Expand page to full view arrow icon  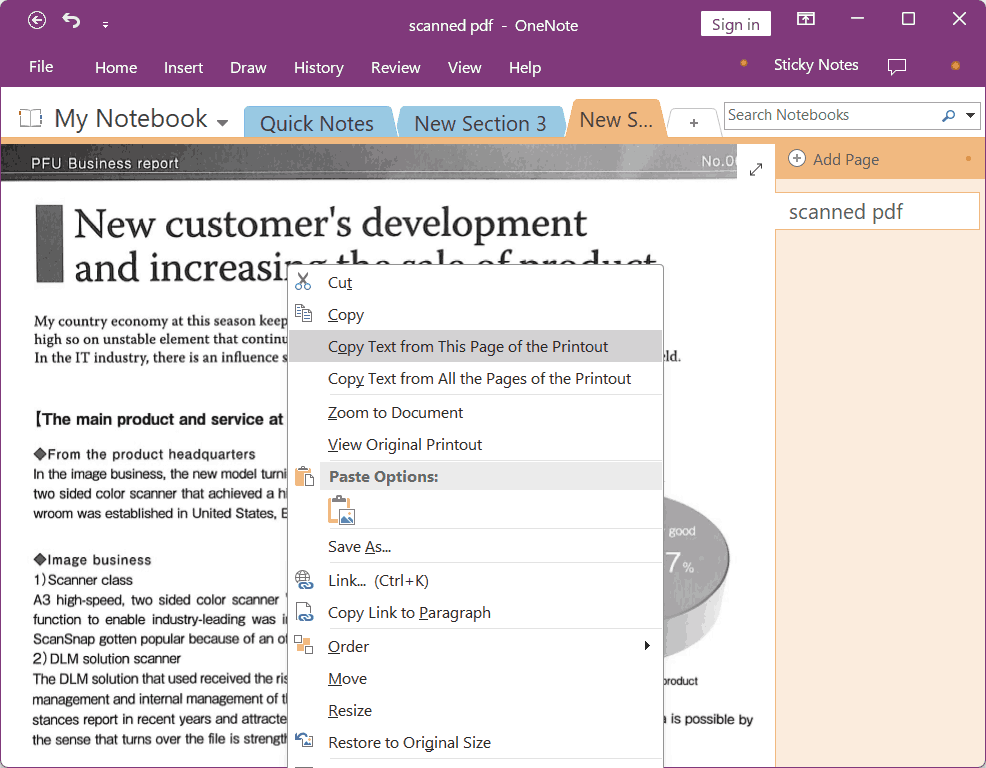coord(756,169)
